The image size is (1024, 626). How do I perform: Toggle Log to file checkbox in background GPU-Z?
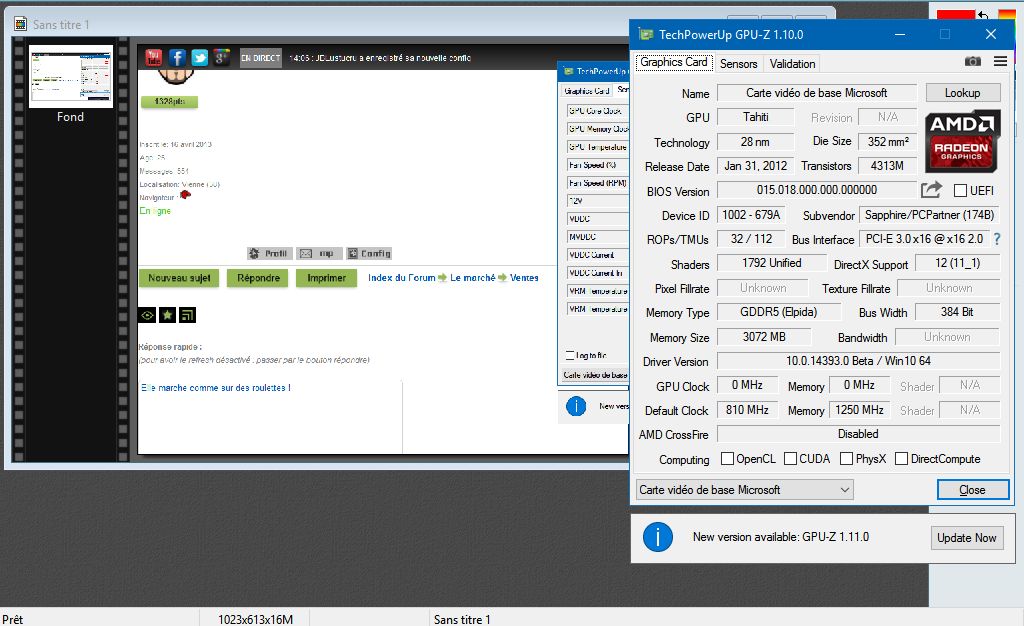570,355
